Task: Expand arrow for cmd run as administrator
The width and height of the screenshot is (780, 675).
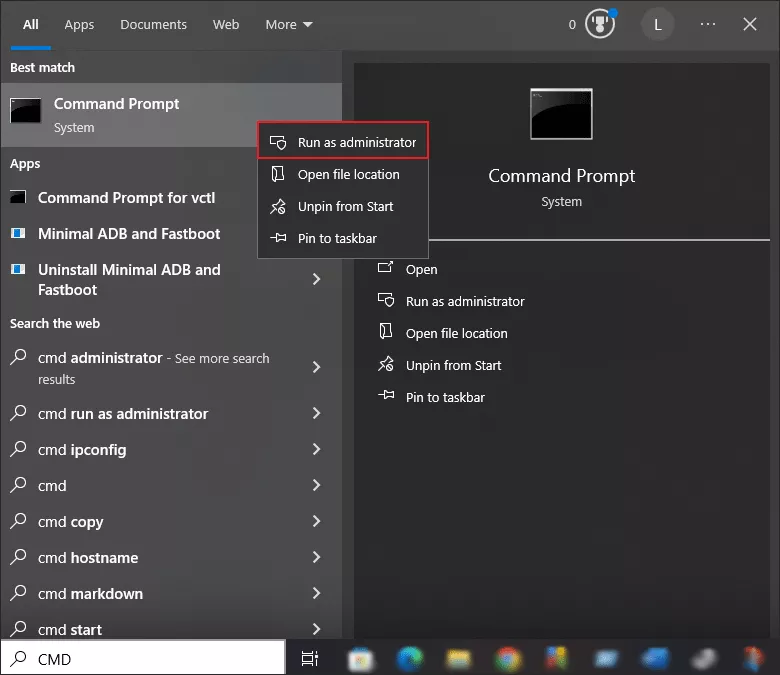Action: point(316,413)
